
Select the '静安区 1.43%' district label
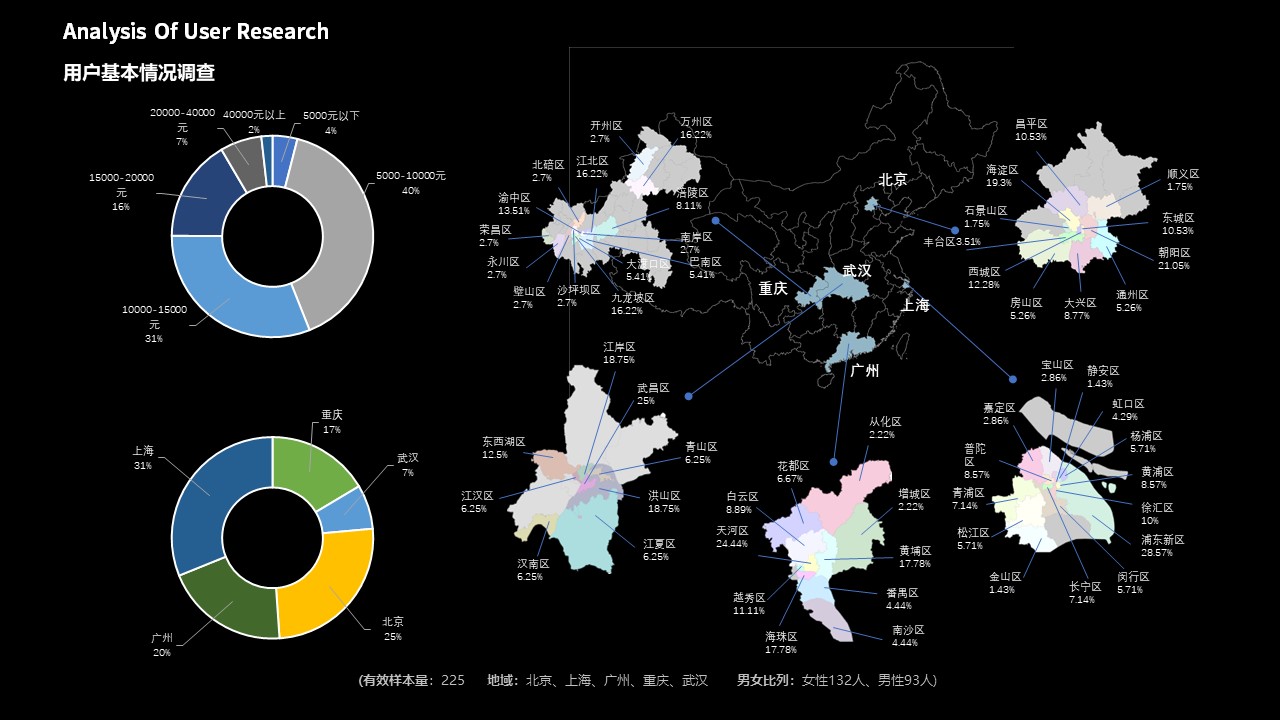1103,377
